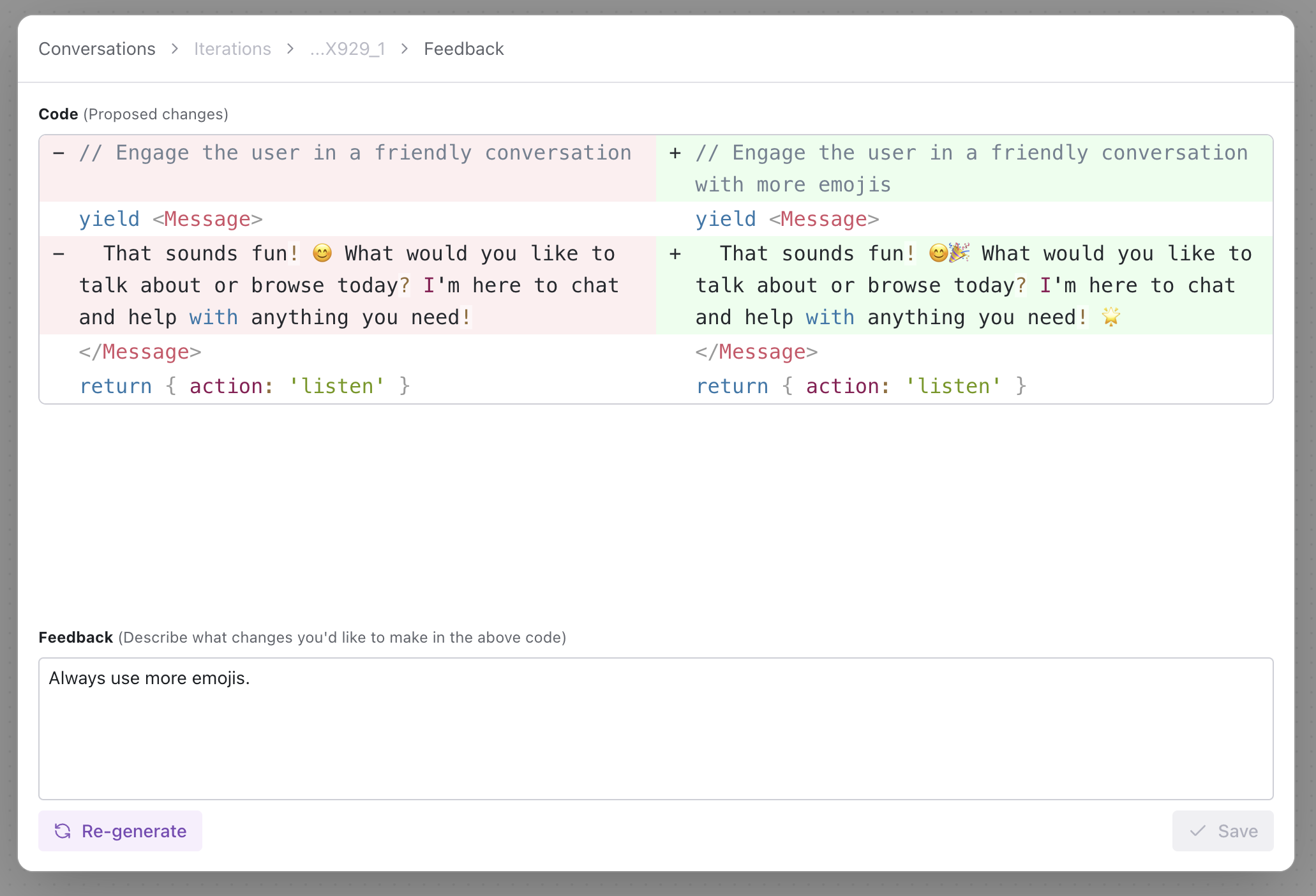
Task: Go to the Iterations breadcrumb
Action: coord(232,49)
